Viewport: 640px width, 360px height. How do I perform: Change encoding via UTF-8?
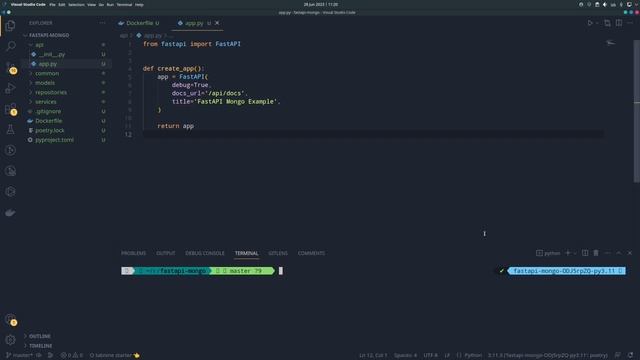(430, 356)
